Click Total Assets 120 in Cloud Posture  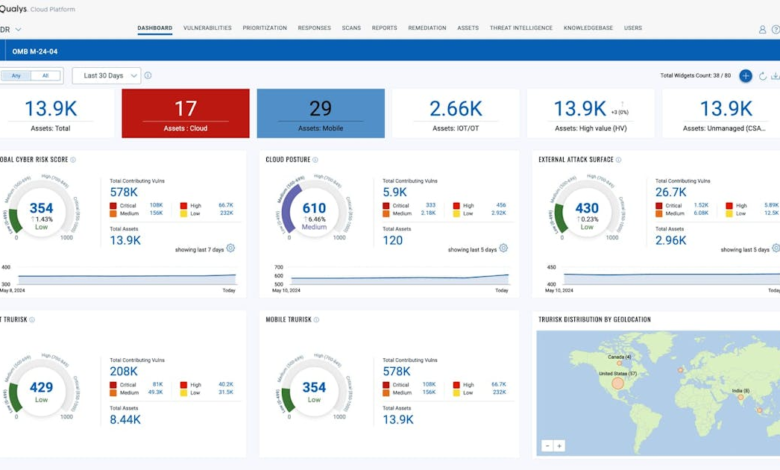(392, 240)
